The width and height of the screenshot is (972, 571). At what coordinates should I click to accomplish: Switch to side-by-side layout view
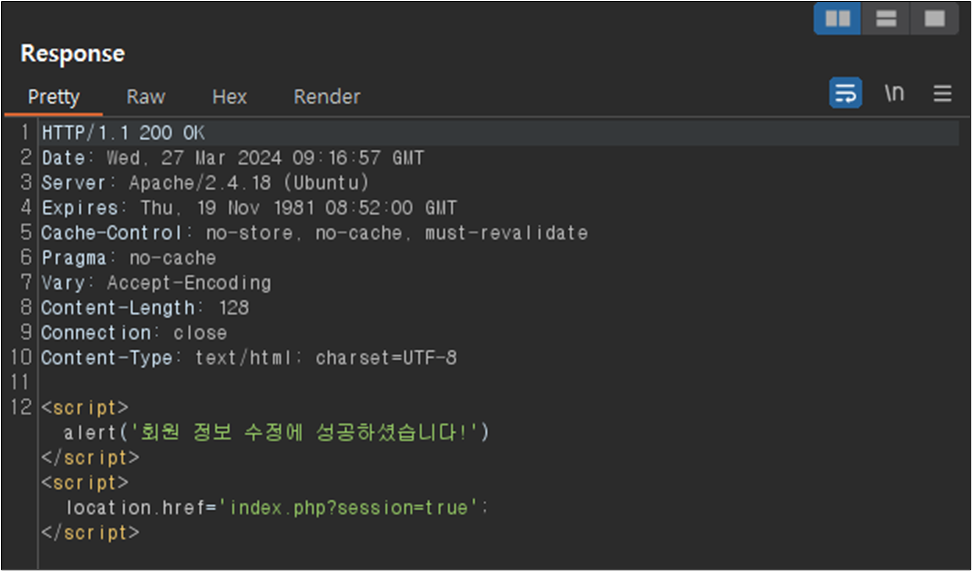tap(837, 19)
